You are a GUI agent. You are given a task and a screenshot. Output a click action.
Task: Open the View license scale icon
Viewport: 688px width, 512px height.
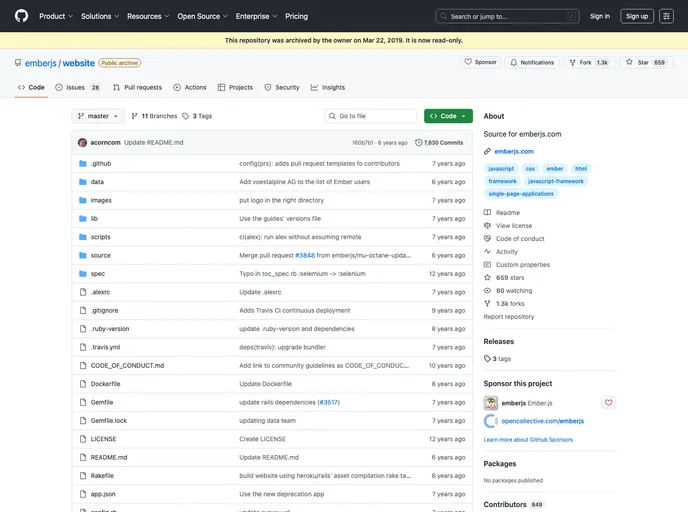(487, 226)
